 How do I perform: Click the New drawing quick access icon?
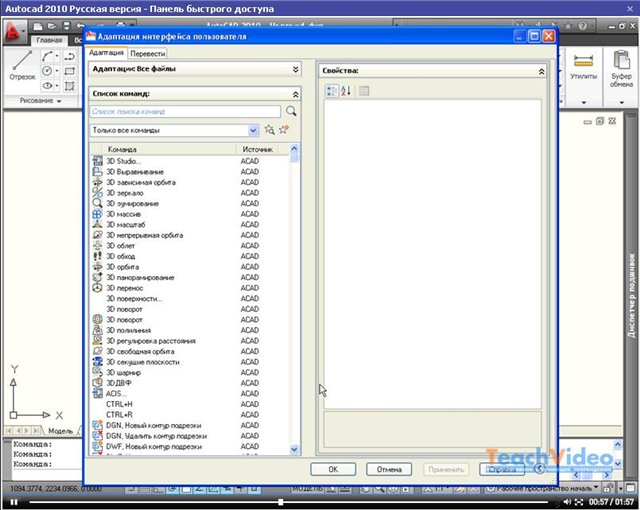click(38, 27)
